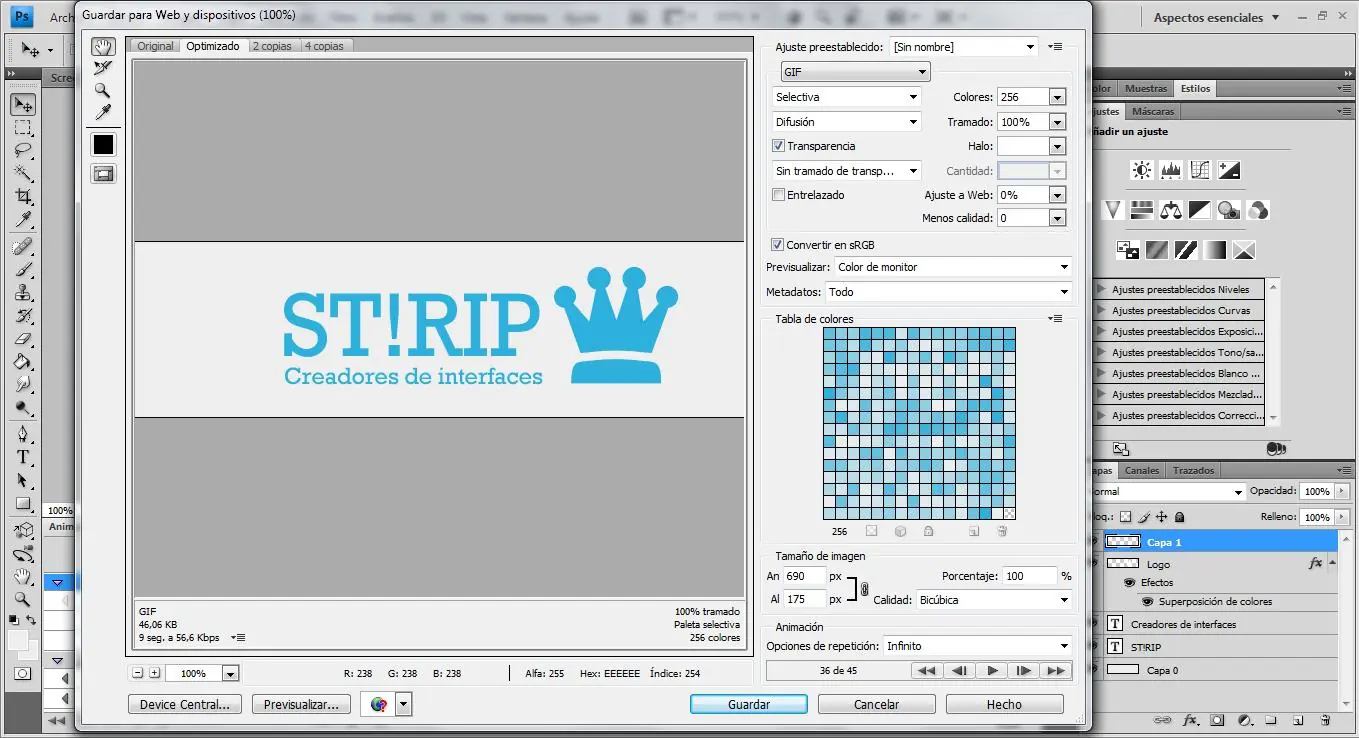Open the Difusión dither method dropdown
Image resolution: width=1359 pixels, height=738 pixels.
pos(846,122)
